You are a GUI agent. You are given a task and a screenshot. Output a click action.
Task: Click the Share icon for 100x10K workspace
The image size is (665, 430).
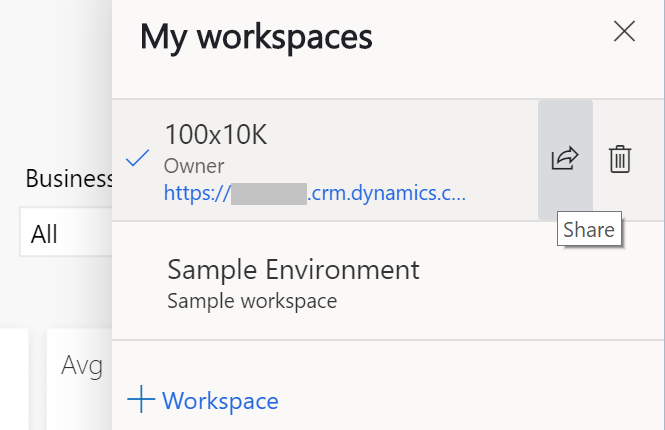point(565,159)
